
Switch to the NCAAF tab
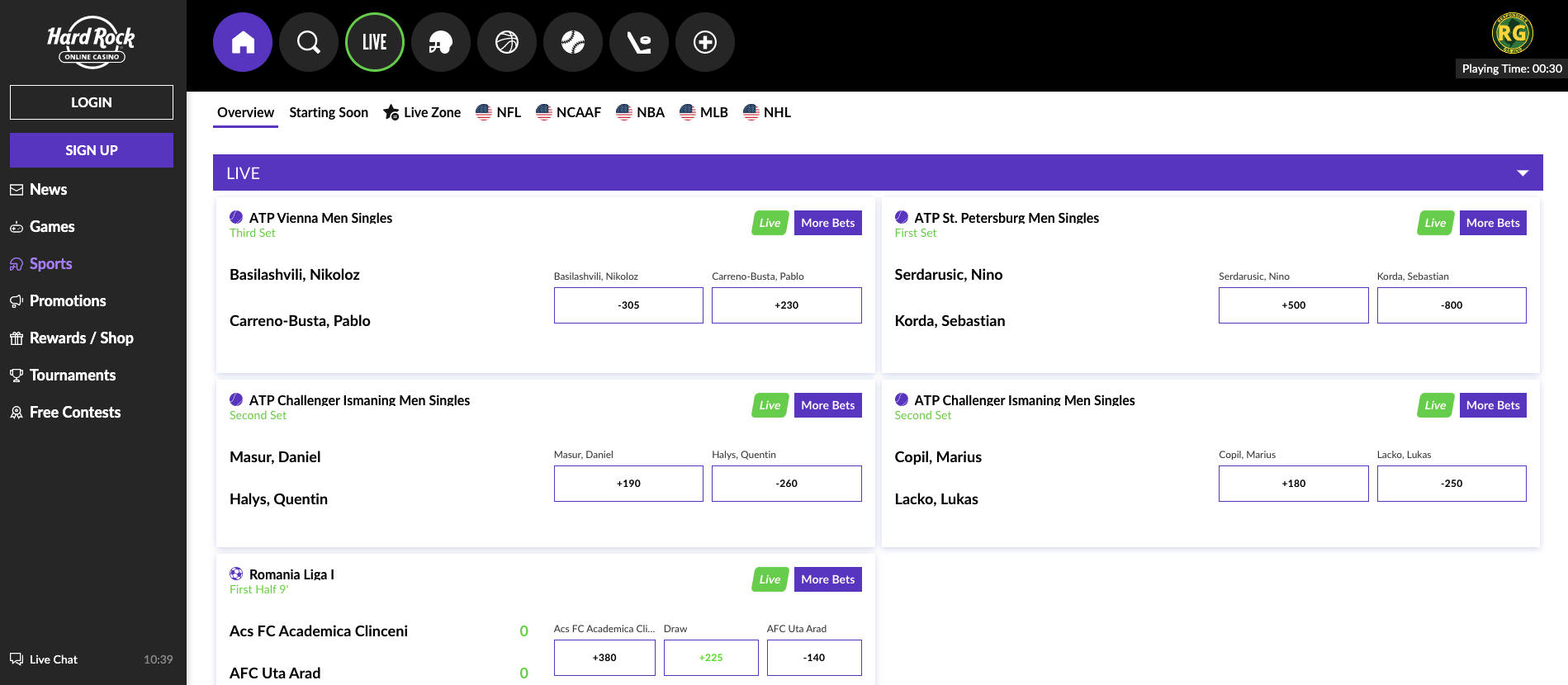click(568, 112)
